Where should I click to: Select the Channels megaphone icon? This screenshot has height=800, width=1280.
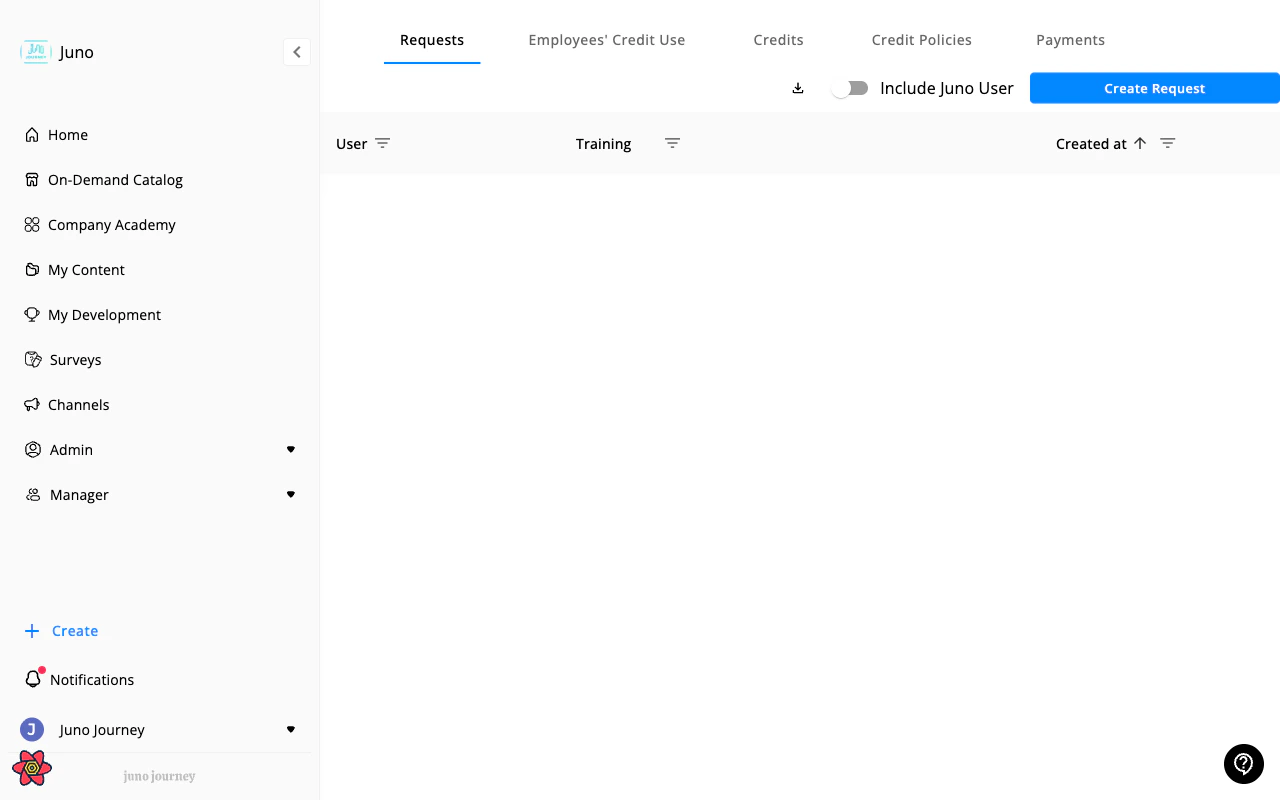32,404
